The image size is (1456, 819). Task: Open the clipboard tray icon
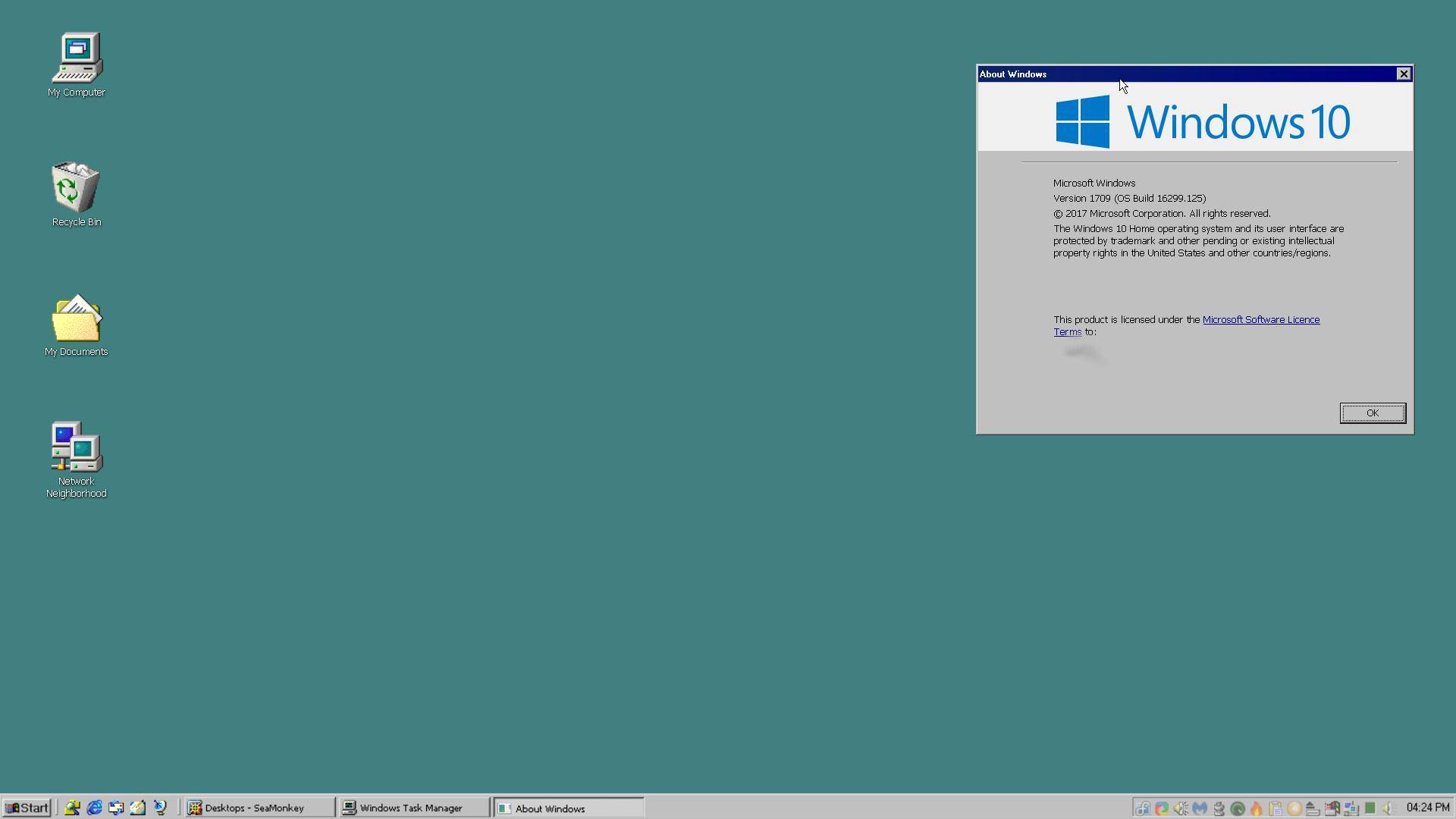click(x=1276, y=808)
